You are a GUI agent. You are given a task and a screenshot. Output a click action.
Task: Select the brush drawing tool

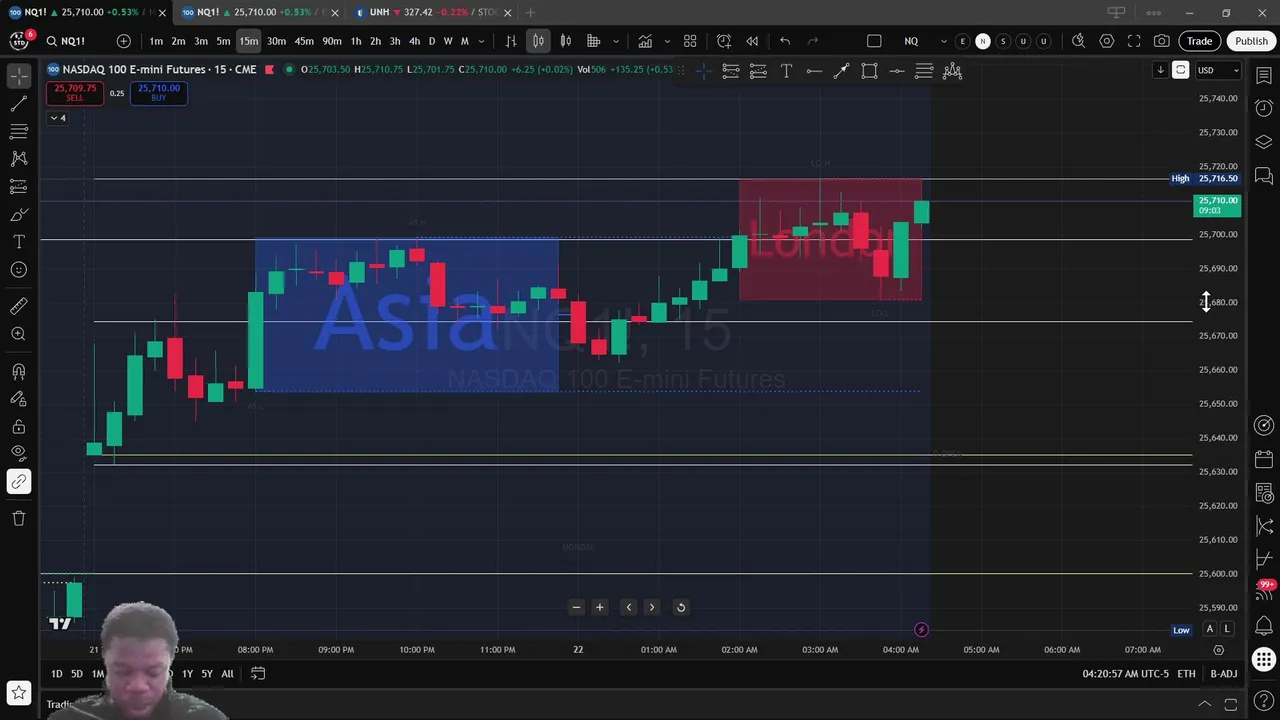pos(18,215)
